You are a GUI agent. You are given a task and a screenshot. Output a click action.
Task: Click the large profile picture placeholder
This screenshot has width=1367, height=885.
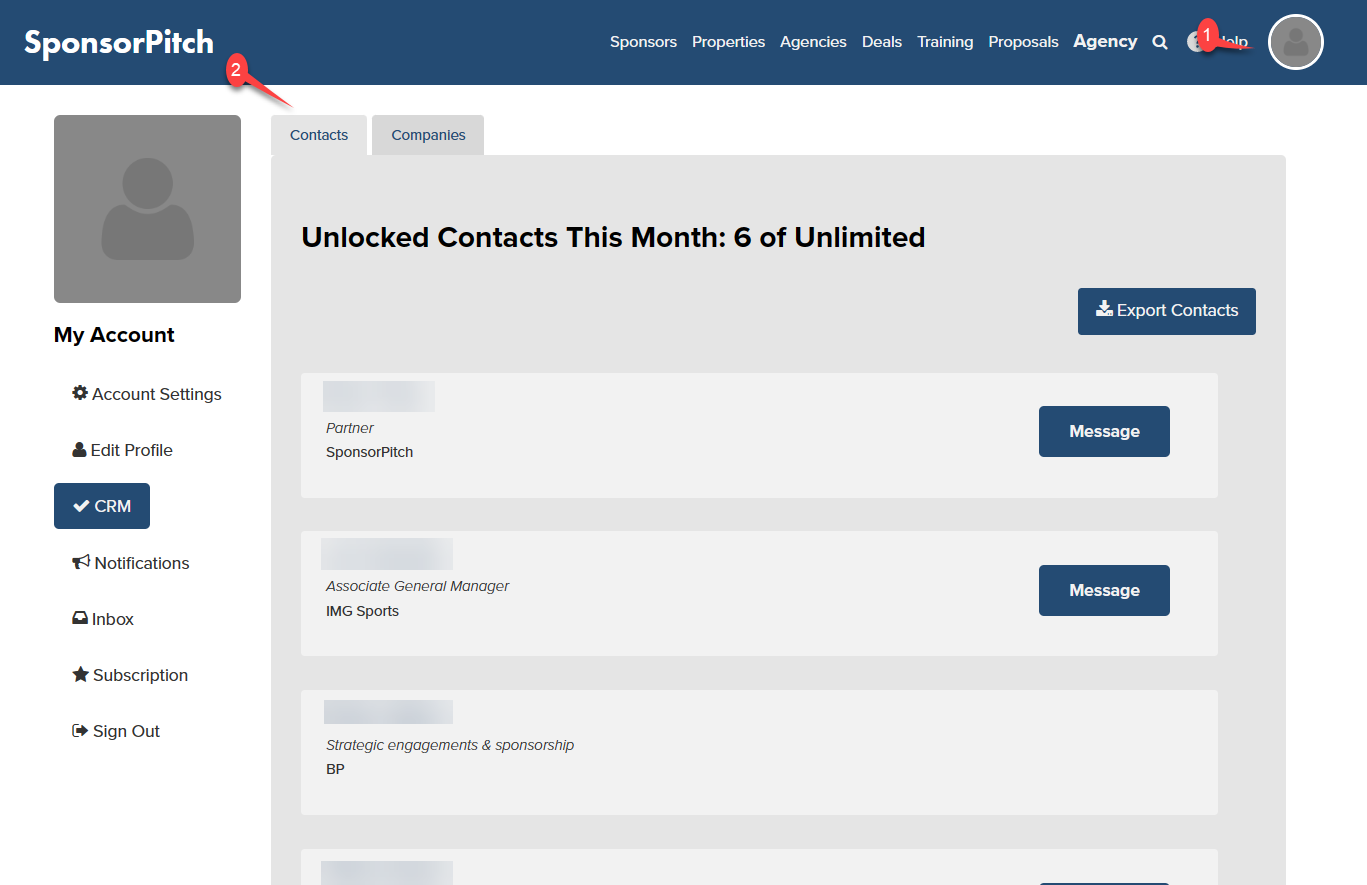tap(147, 209)
